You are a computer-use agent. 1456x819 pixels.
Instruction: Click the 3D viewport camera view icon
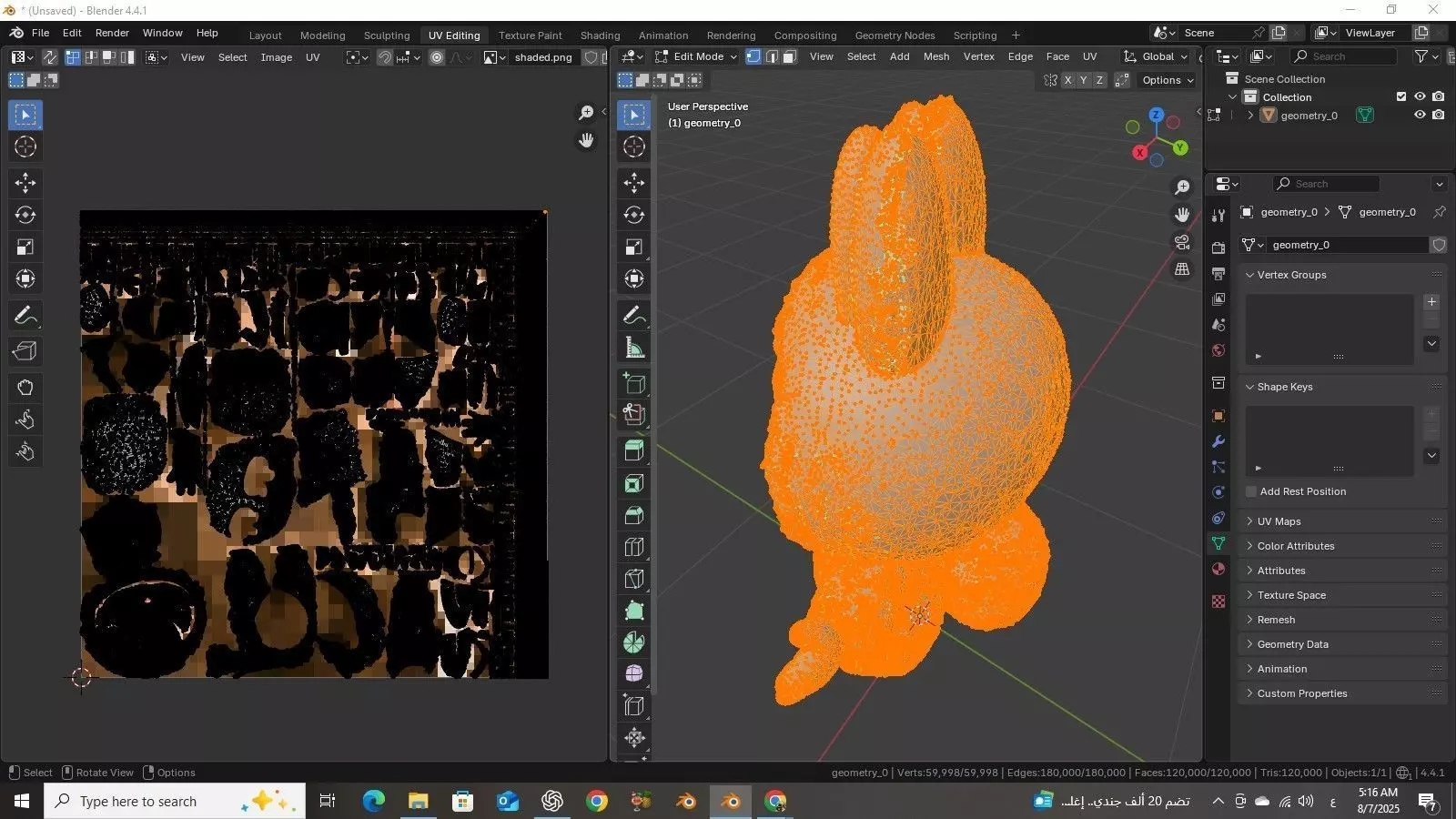(1182, 242)
